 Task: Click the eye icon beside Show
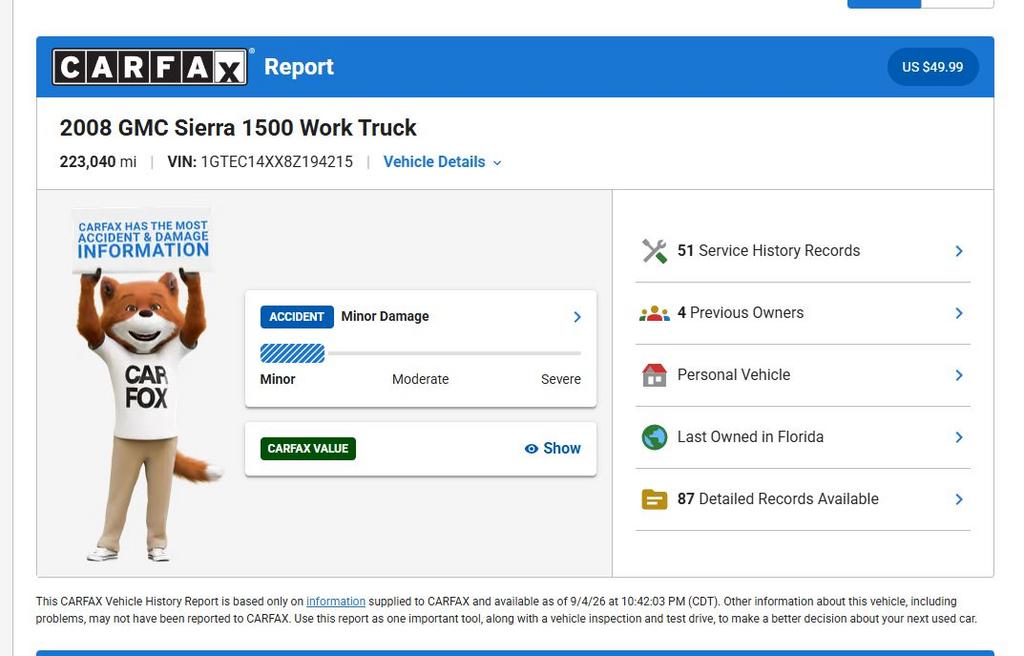tap(531, 449)
